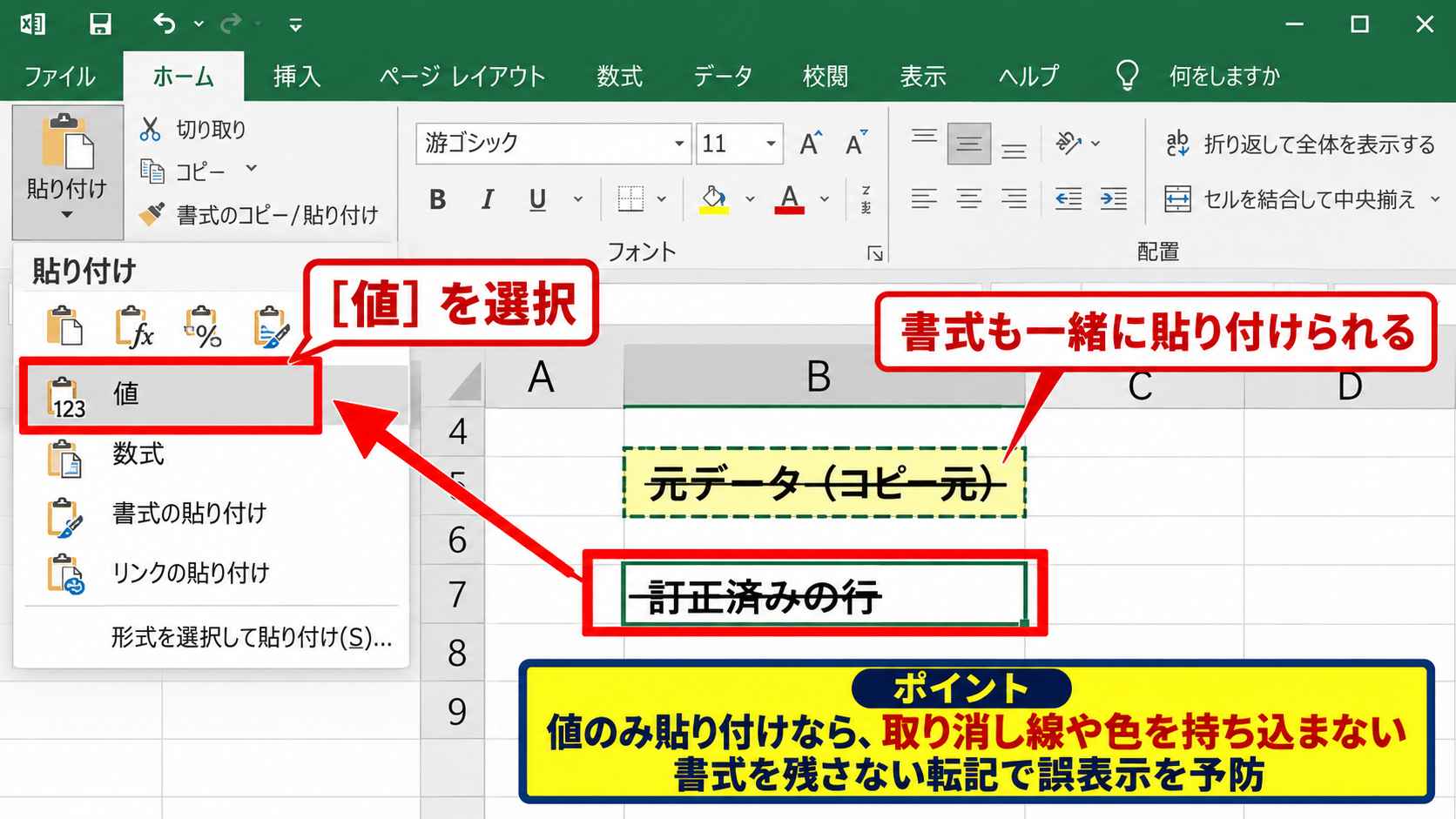Click the Save icon in title bar

click(x=101, y=23)
